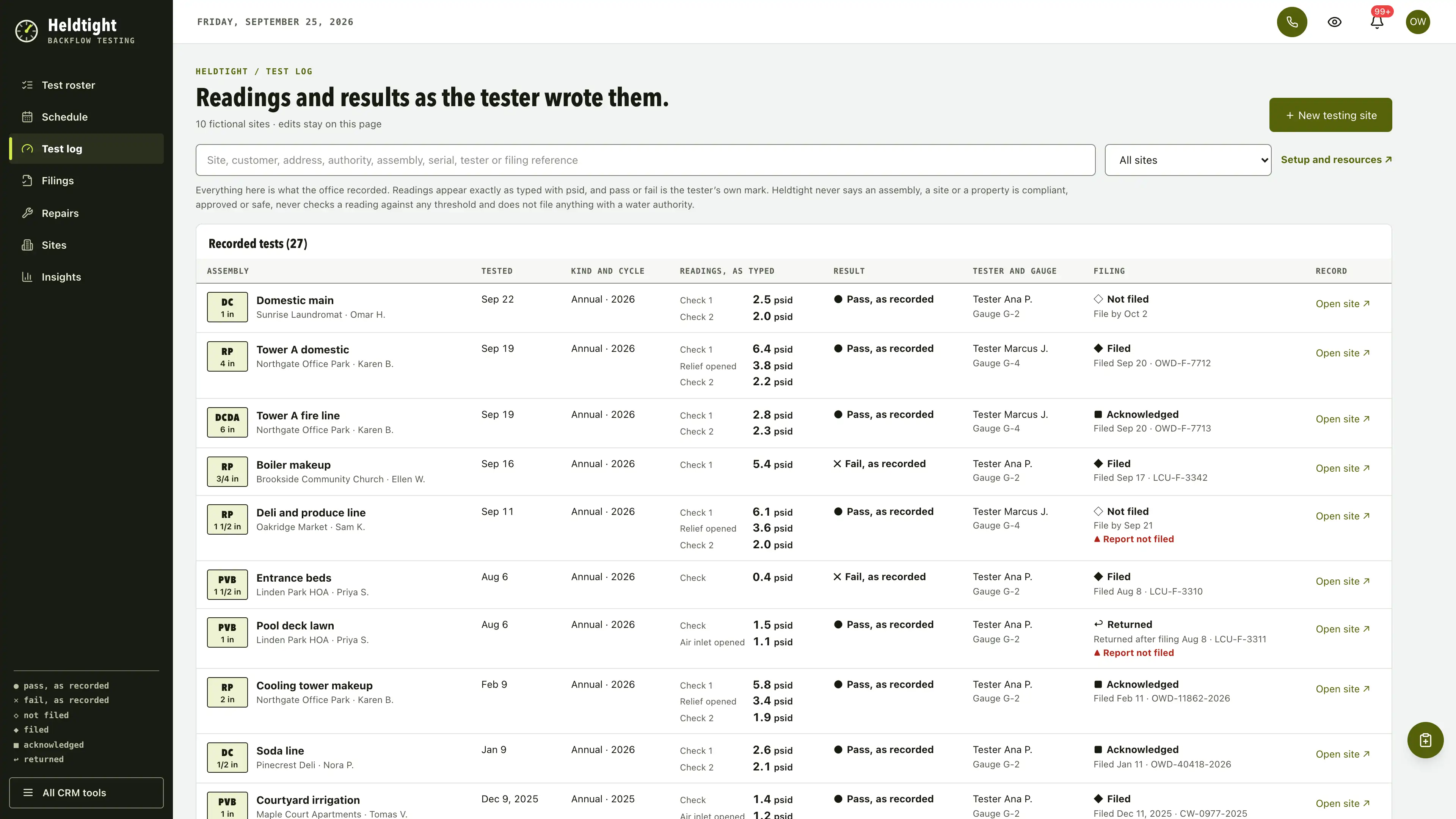This screenshot has width=1456, height=819.
Task: Click the floating clipboard button
Action: 1425,740
